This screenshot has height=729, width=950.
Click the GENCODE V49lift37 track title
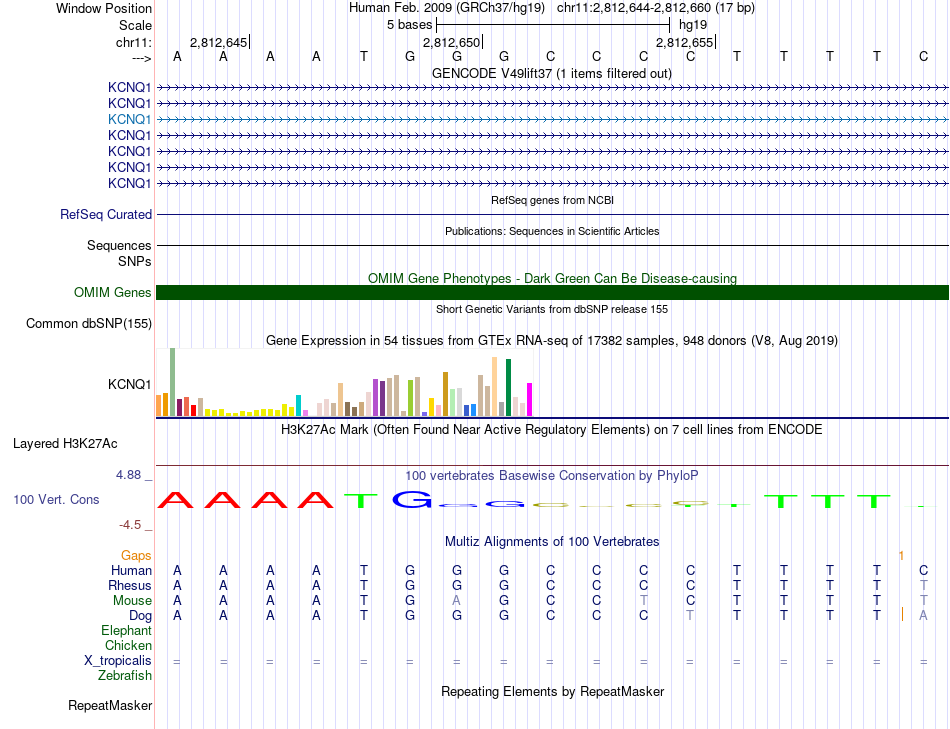tap(551, 73)
